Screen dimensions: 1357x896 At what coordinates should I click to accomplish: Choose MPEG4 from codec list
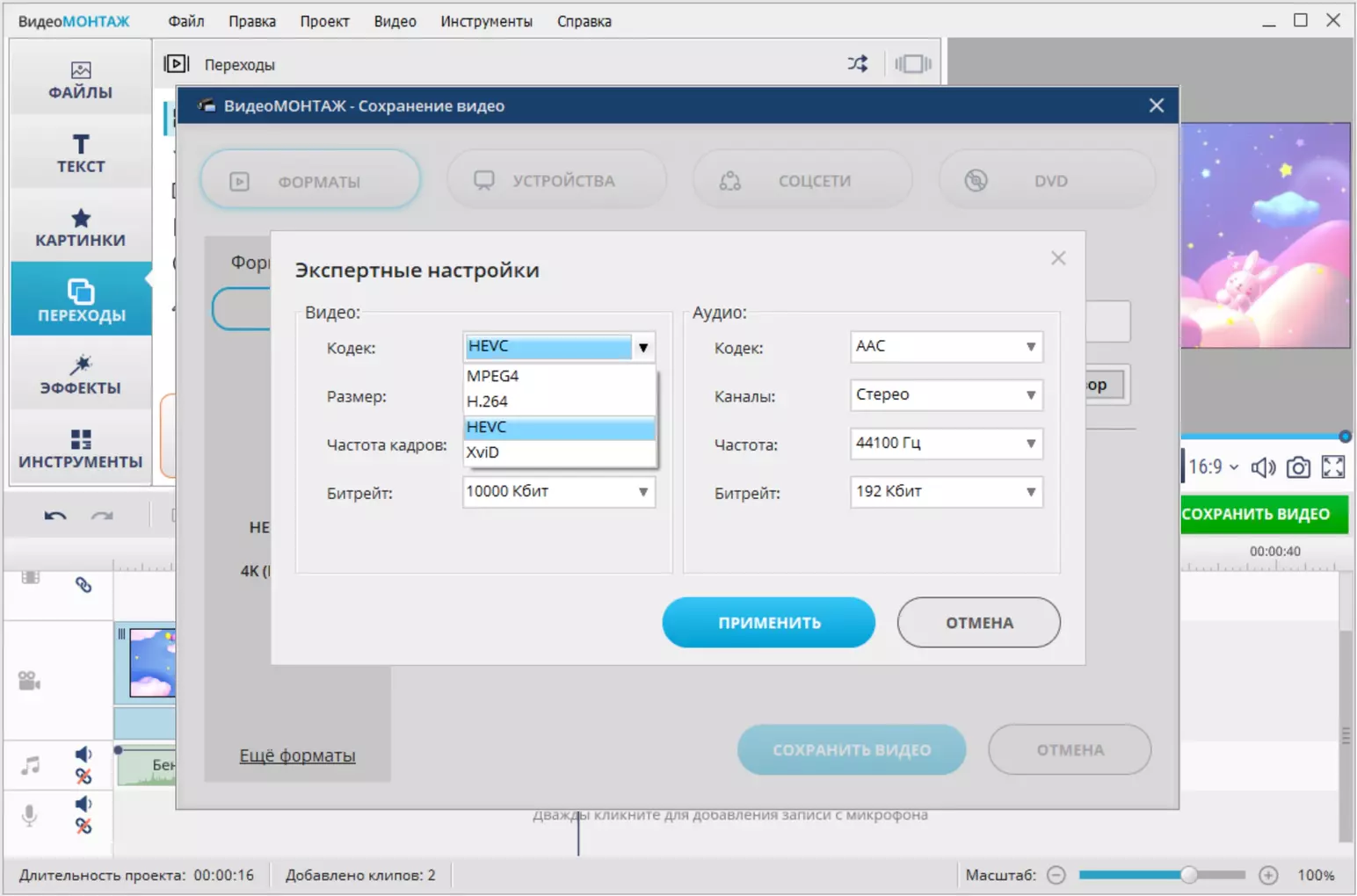pyautogui.click(x=559, y=376)
